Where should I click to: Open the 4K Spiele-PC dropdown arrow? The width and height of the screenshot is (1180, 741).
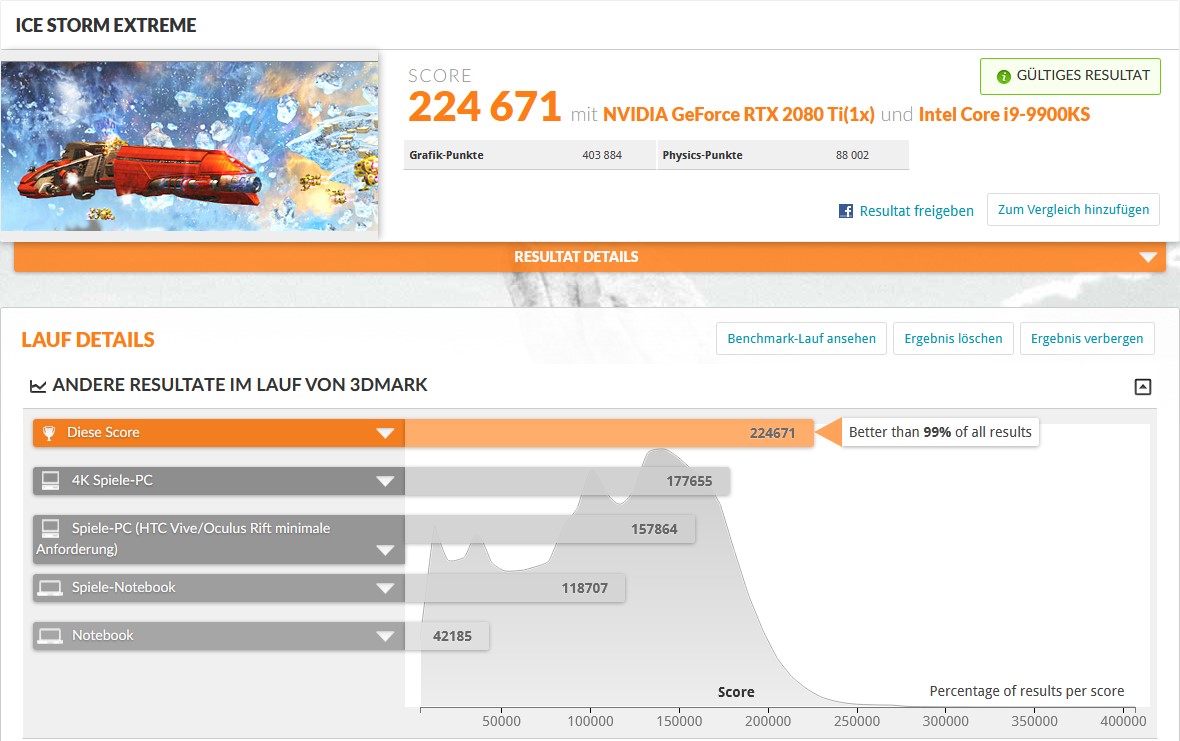(x=385, y=481)
